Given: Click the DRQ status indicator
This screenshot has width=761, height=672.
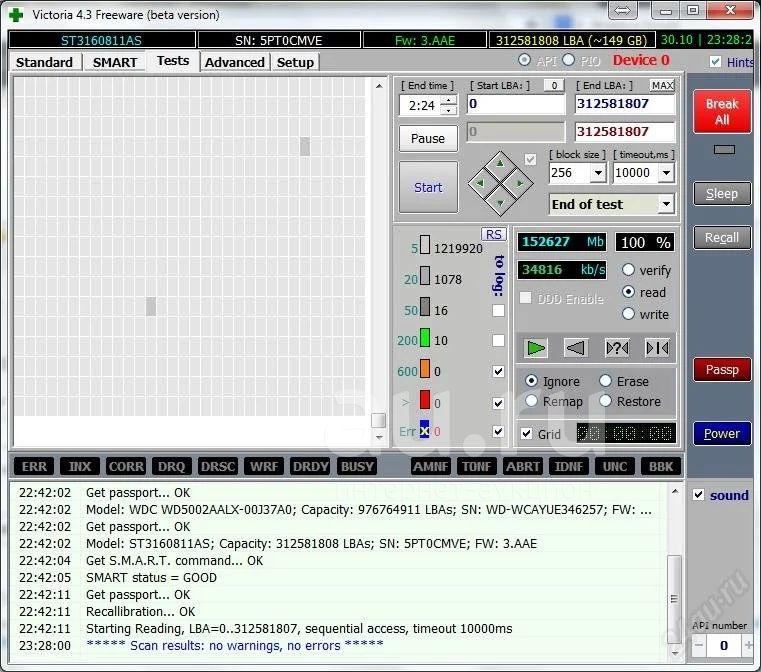Looking at the screenshot, I should coord(171,466).
